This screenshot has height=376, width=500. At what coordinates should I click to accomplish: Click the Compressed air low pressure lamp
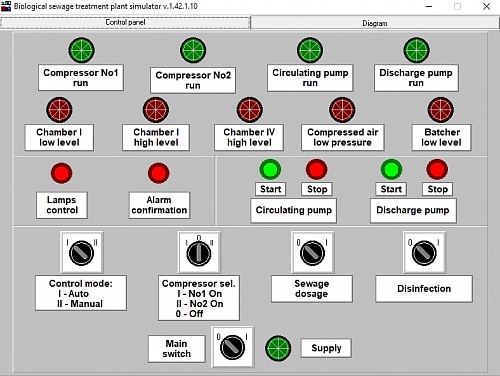click(342, 110)
